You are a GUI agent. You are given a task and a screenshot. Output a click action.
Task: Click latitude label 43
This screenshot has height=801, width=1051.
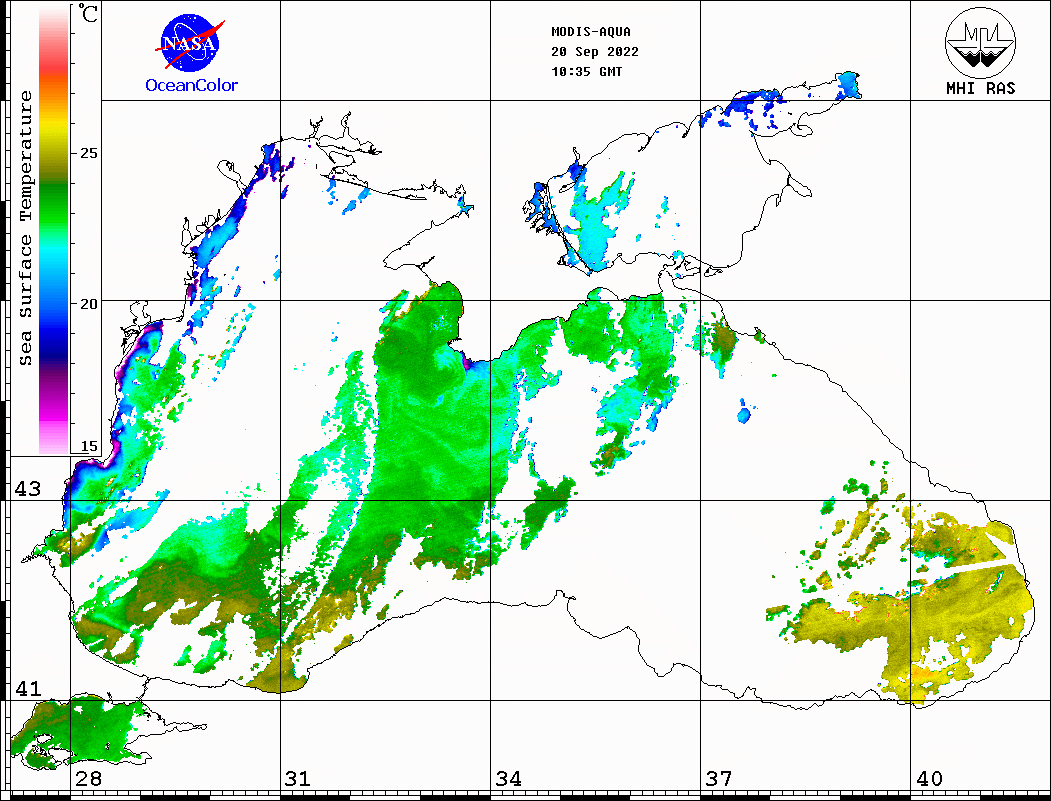(x=27, y=489)
